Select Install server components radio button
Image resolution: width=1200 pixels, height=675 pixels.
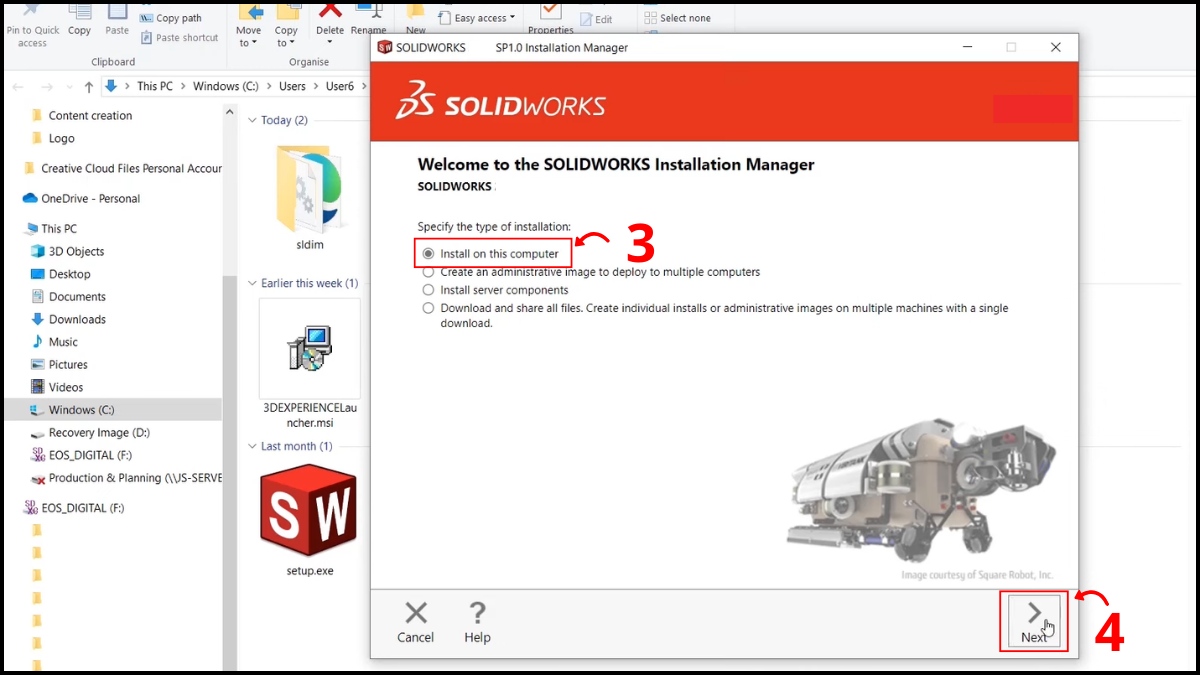(429, 290)
